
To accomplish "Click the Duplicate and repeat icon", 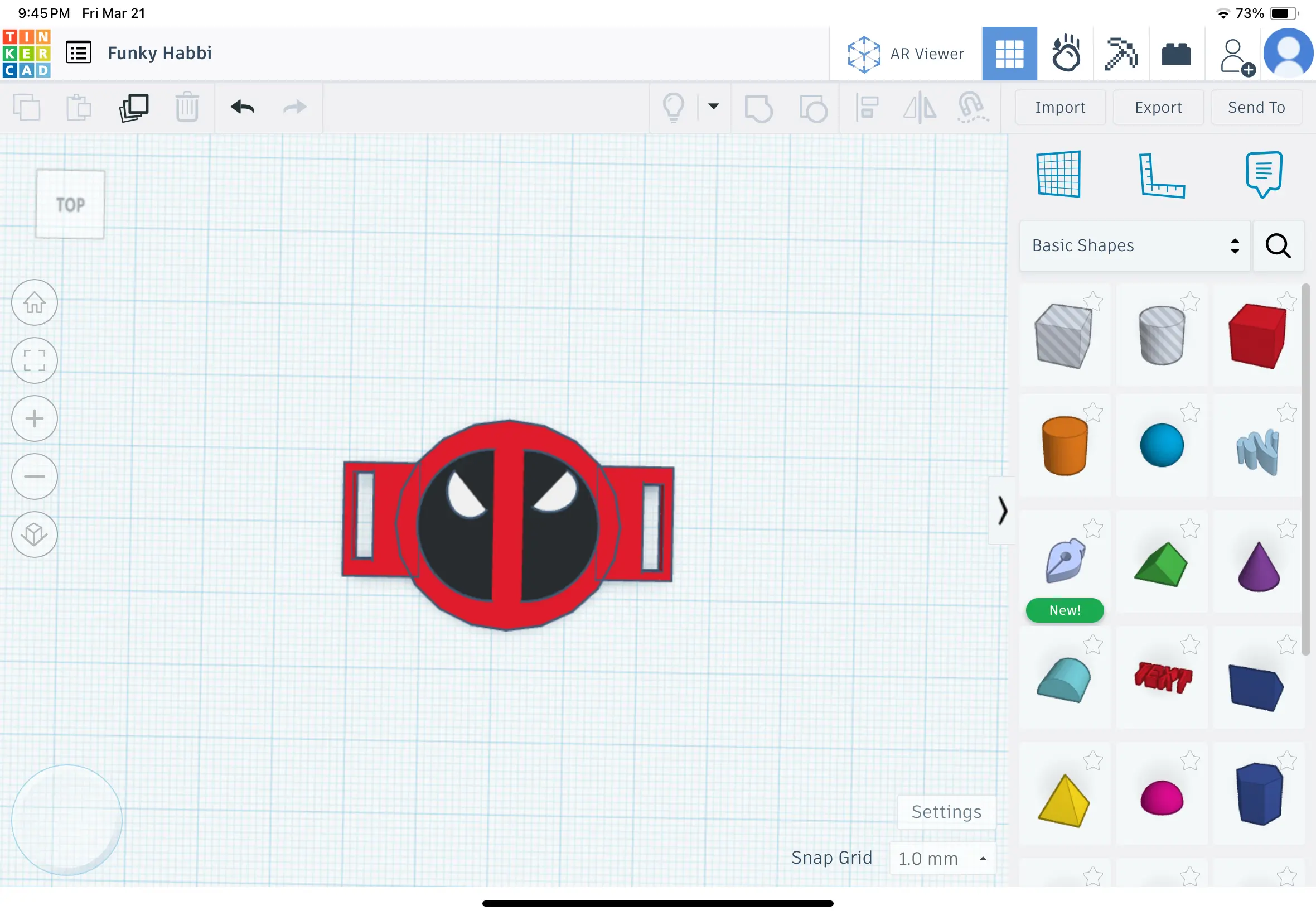I will click(x=133, y=107).
